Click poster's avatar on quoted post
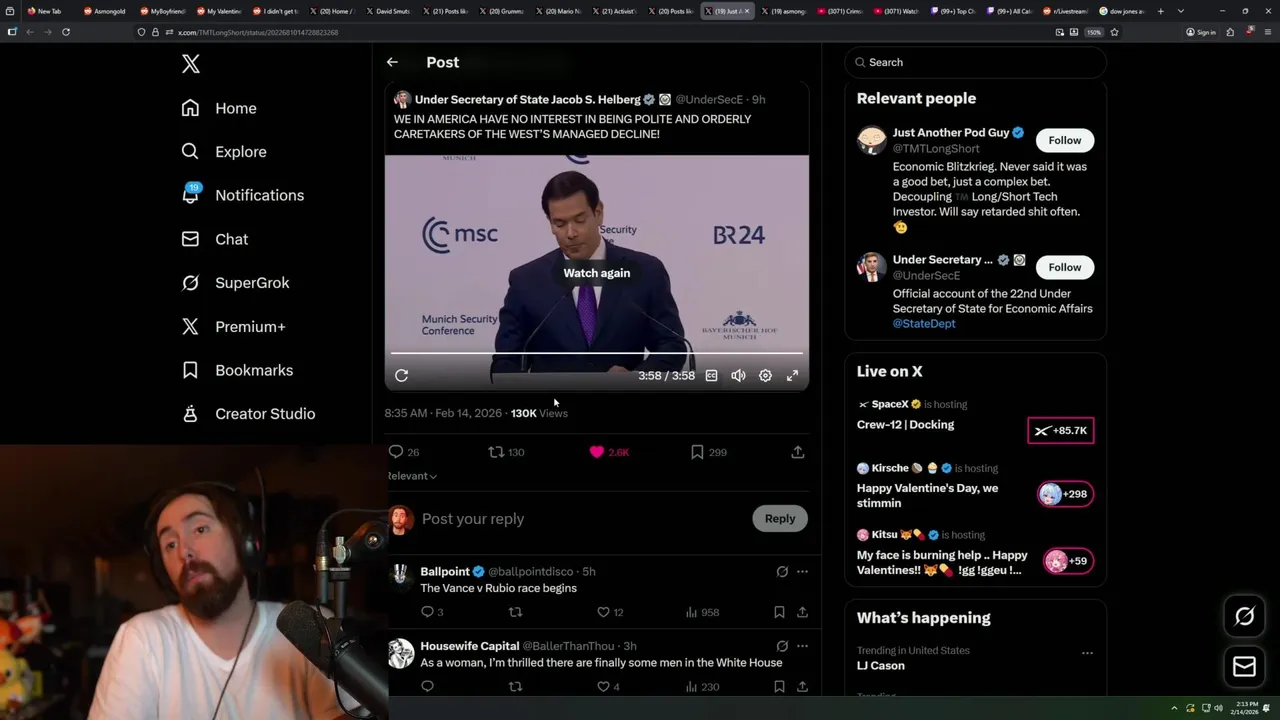This screenshot has width=1280, height=720. (402, 100)
